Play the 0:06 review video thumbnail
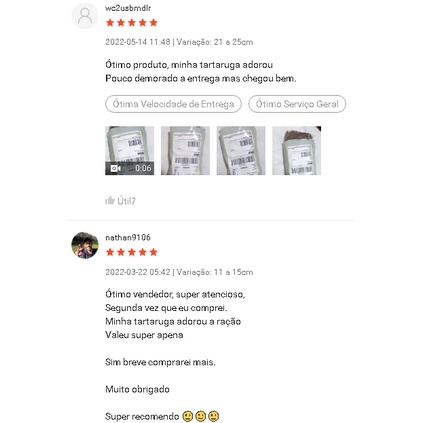The image size is (423, 423). coord(130,150)
